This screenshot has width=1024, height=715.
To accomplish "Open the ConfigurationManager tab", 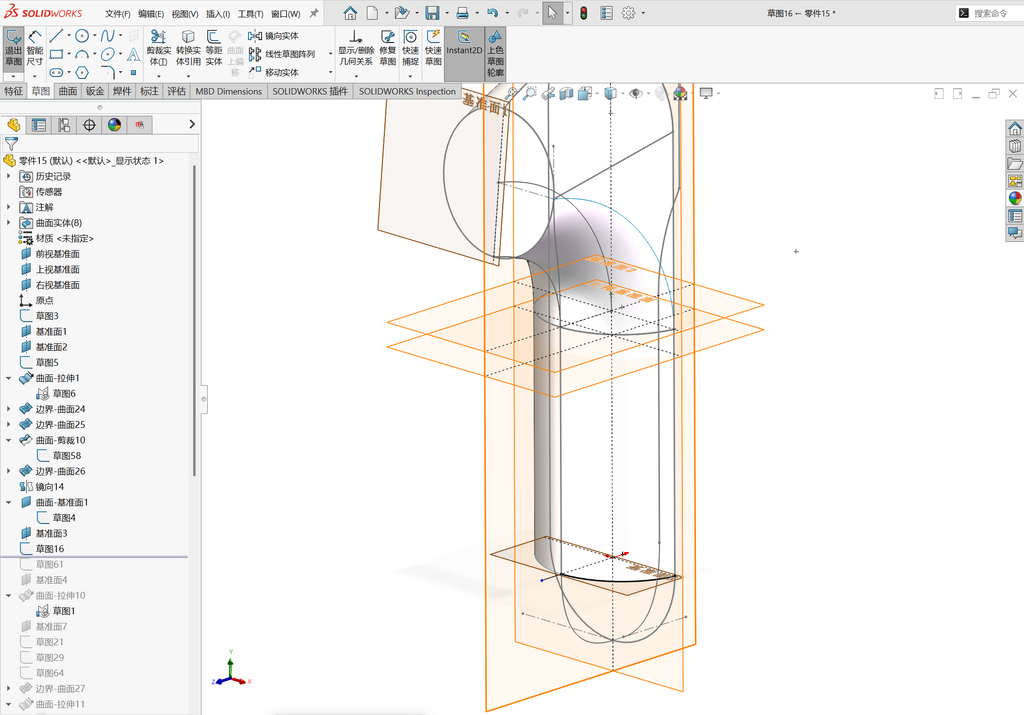I will (x=64, y=125).
